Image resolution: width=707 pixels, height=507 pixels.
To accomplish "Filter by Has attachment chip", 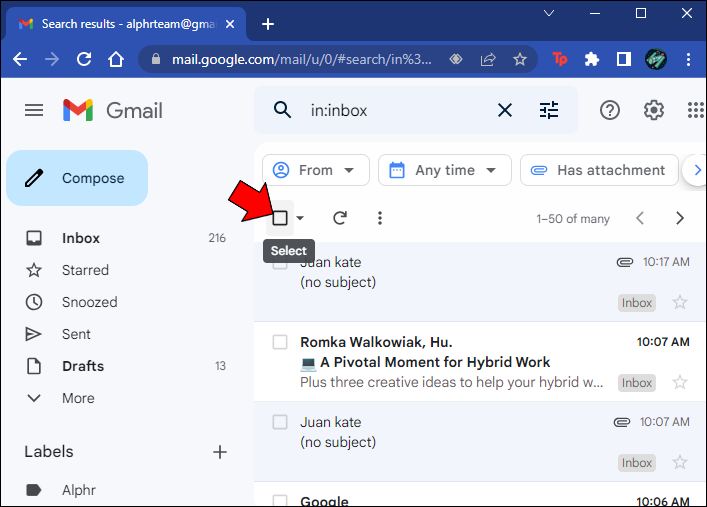I will pos(597,170).
